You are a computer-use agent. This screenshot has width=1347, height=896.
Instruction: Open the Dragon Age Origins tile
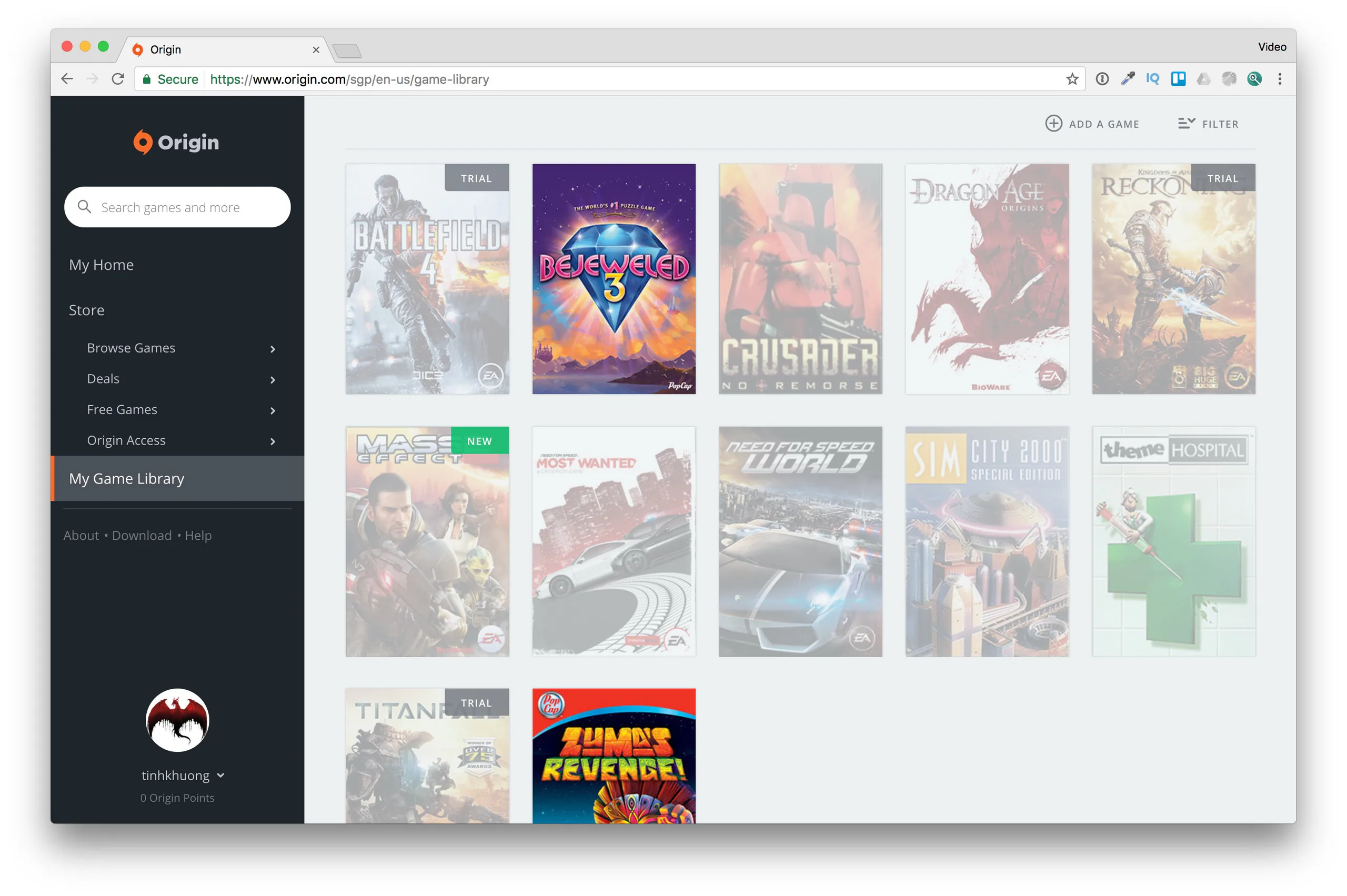987,278
